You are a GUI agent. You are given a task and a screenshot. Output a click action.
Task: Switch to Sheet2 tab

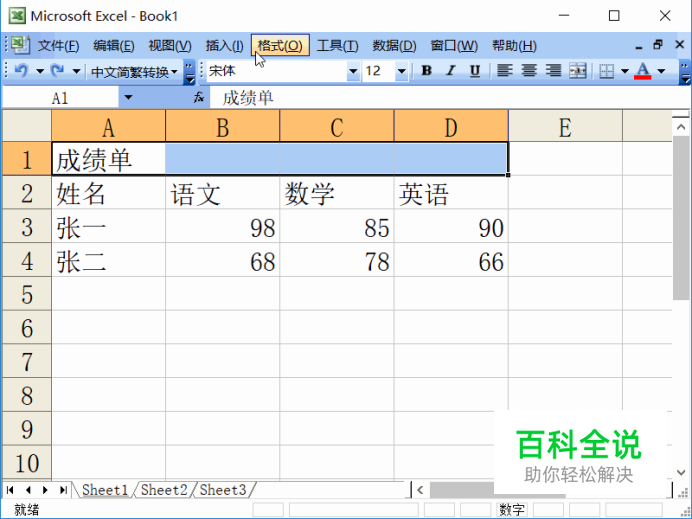[x=164, y=490]
